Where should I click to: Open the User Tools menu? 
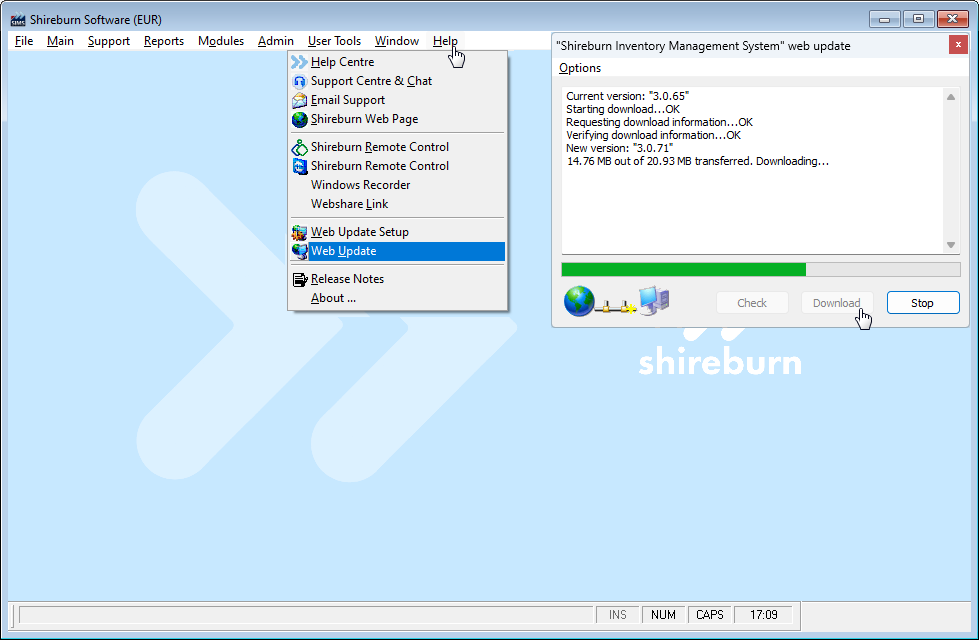pyautogui.click(x=334, y=41)
